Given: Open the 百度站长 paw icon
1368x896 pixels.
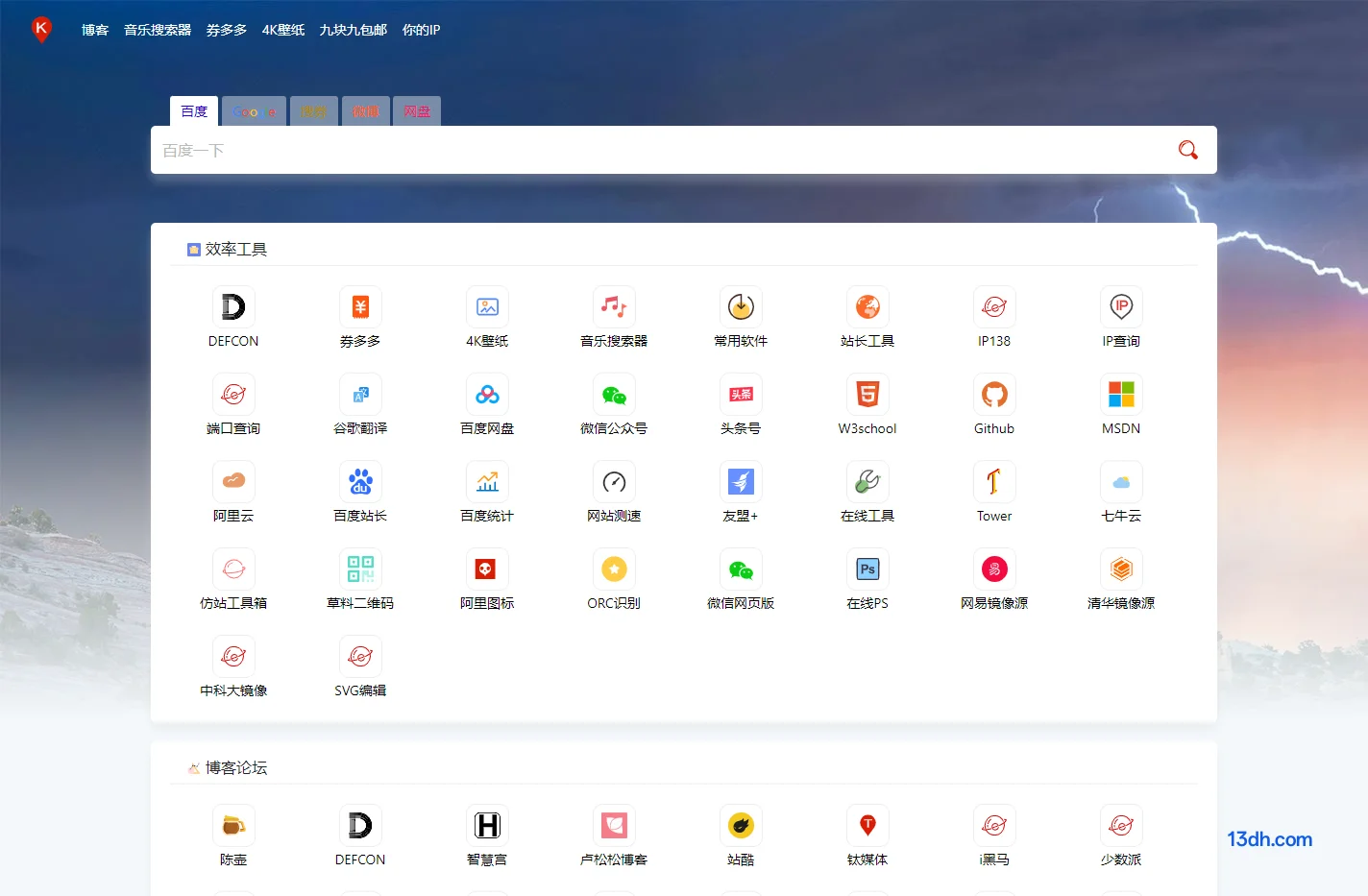Looking at the screenshot, I should click(x=360, y=482).
